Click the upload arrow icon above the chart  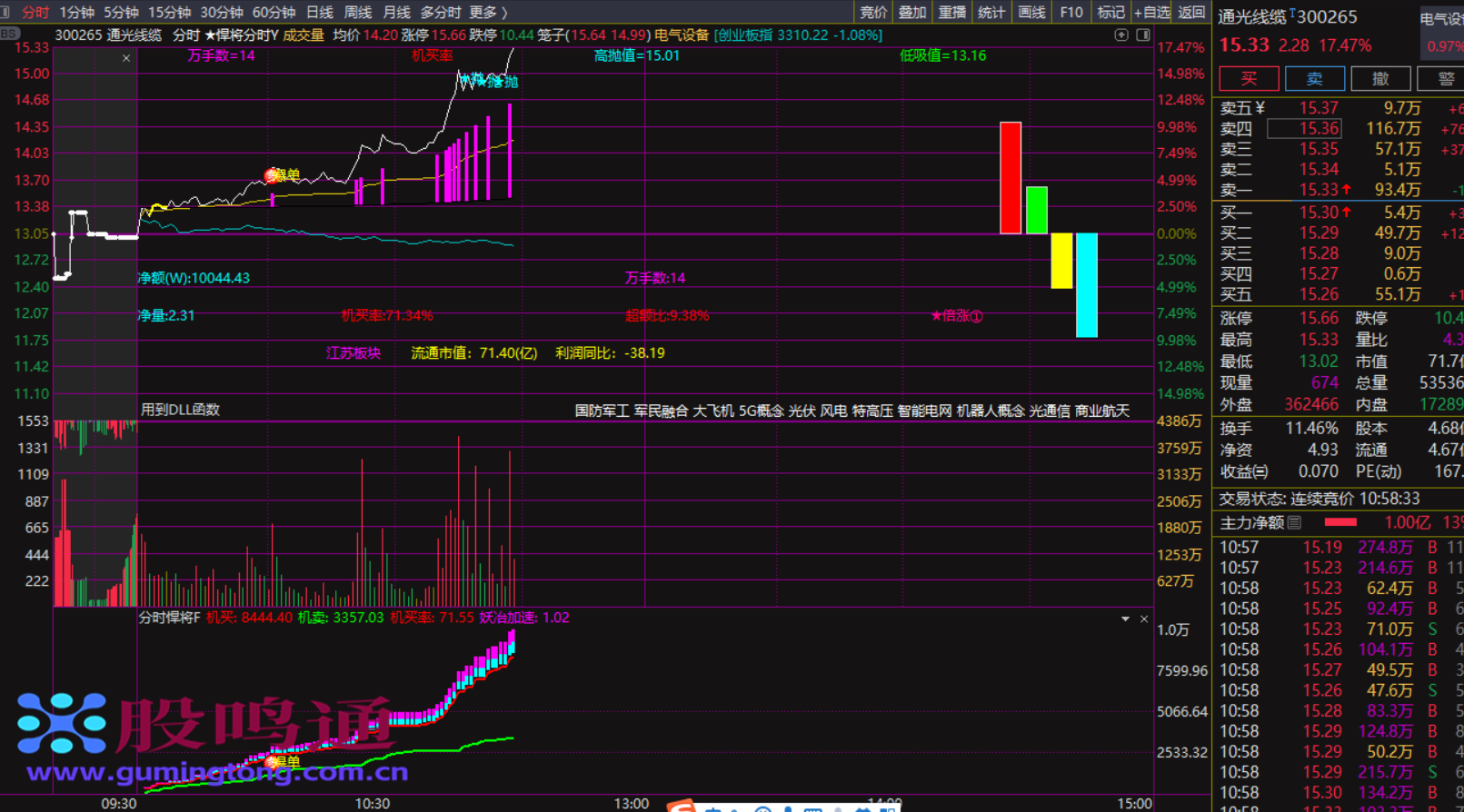click(1121, 35)
